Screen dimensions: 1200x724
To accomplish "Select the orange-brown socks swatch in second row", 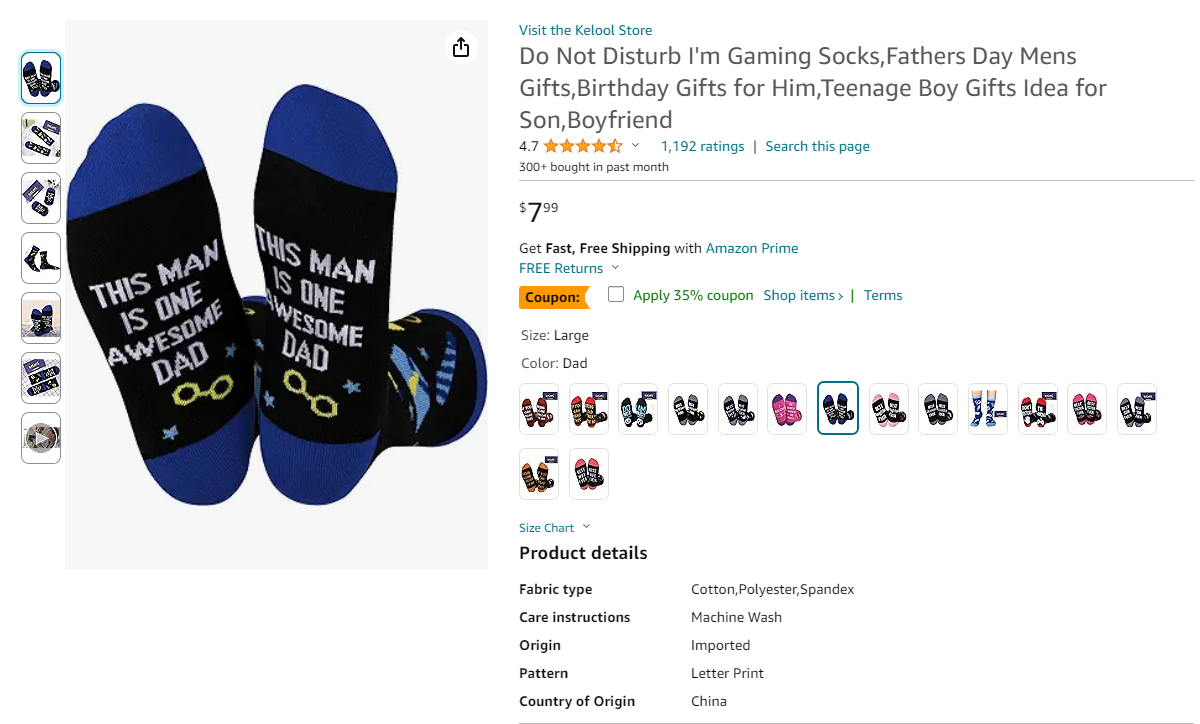I will tap(539, 474).
